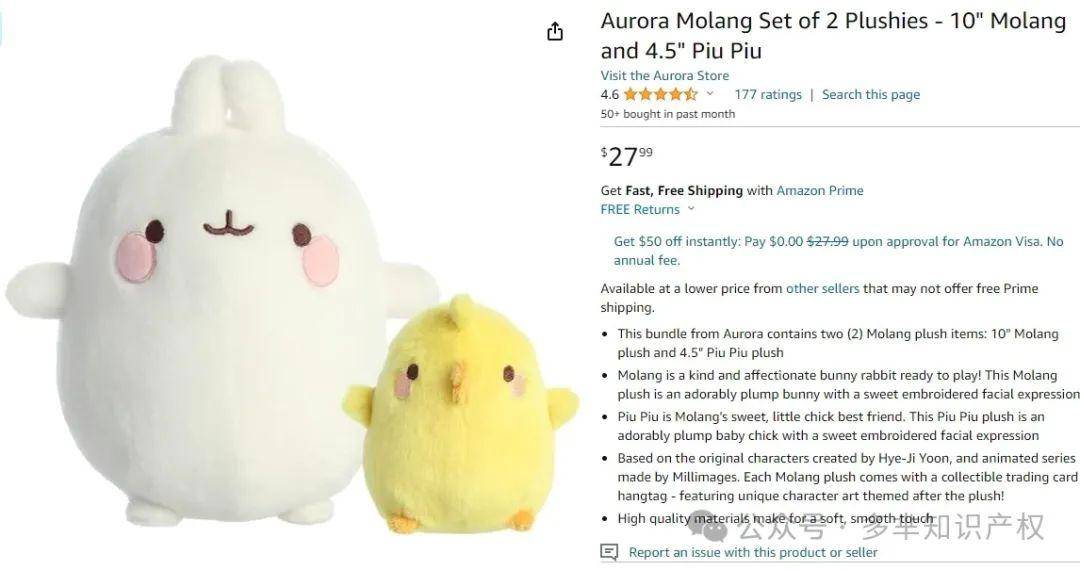
Task: Click the Amazon Visa $50 off offer
Action: coord(838,251)
